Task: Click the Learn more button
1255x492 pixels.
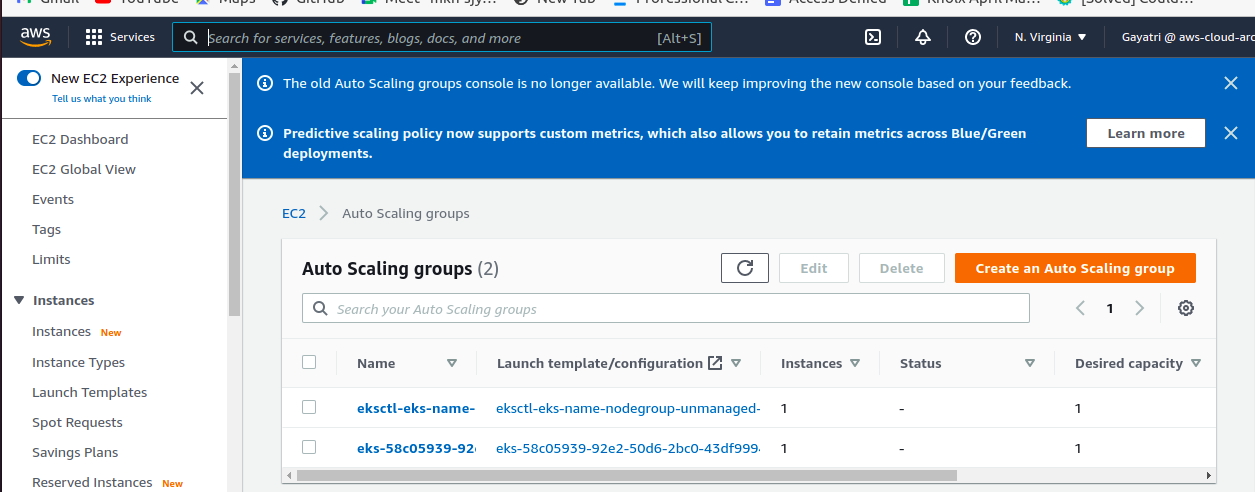Action: pos(1146,133)
